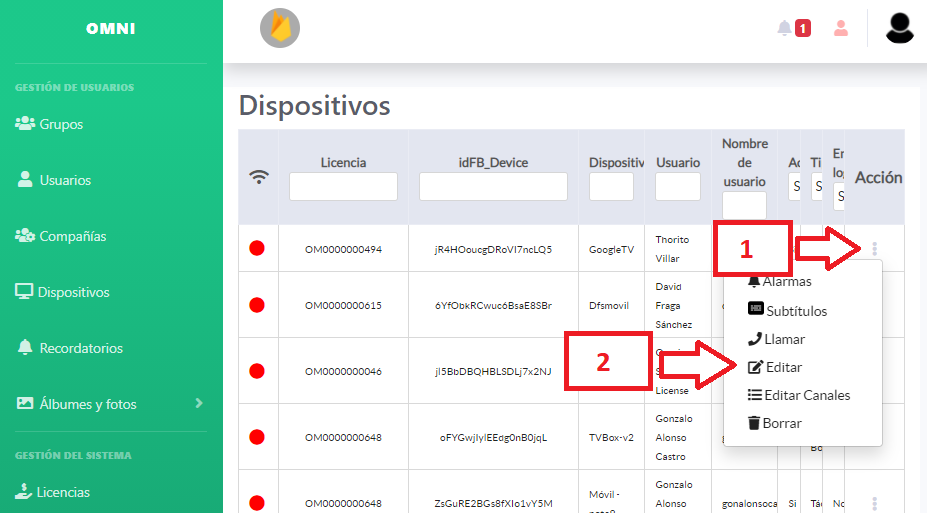Go to Grupos in the sidebar
This screenshot has width=927, height=513.
[61, 125]
